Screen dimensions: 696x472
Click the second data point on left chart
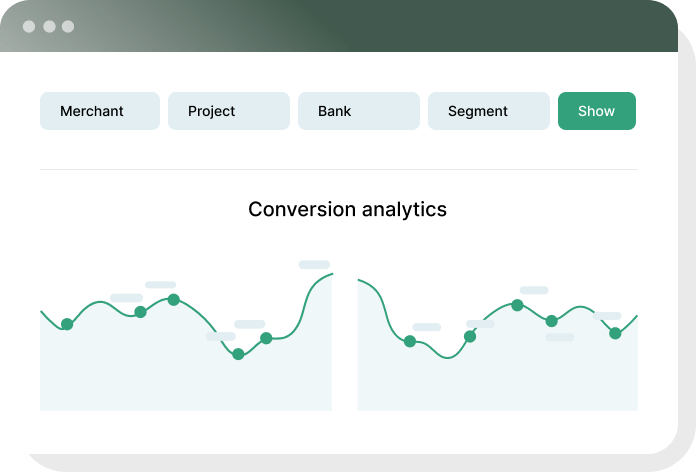point(140,312)
